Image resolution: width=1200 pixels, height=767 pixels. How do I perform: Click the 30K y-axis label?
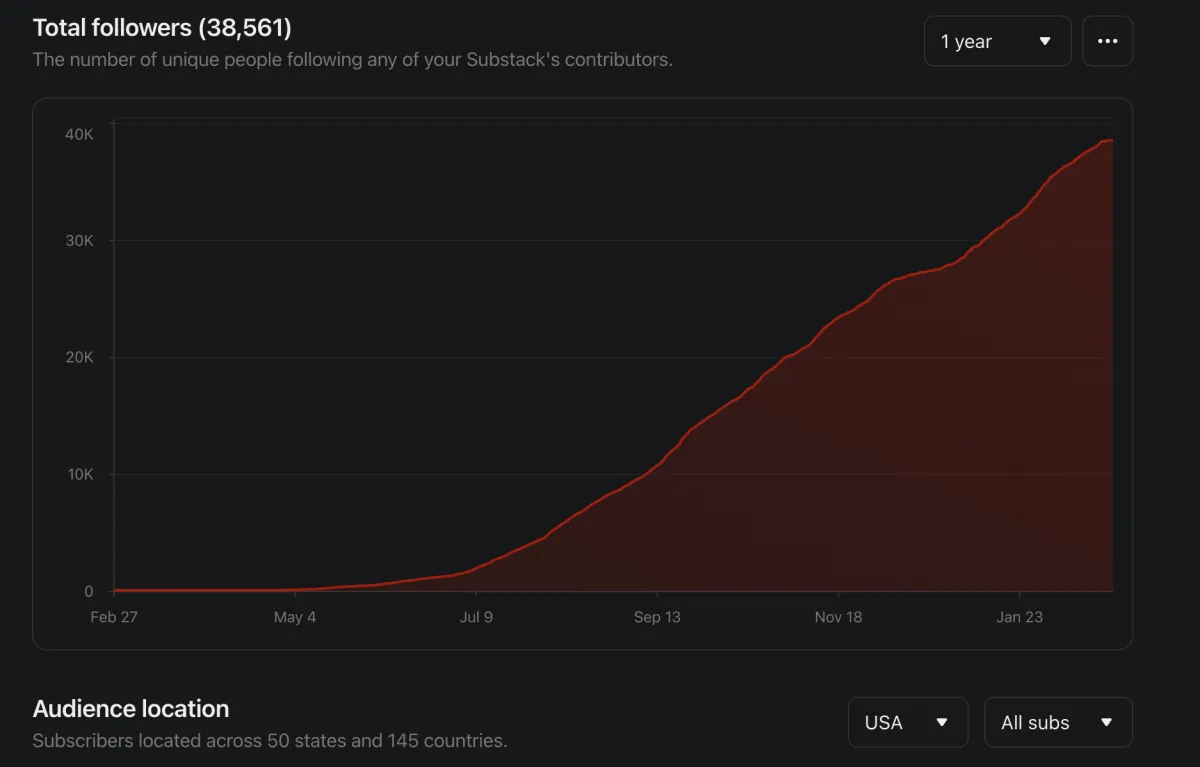tap(79, 241)
